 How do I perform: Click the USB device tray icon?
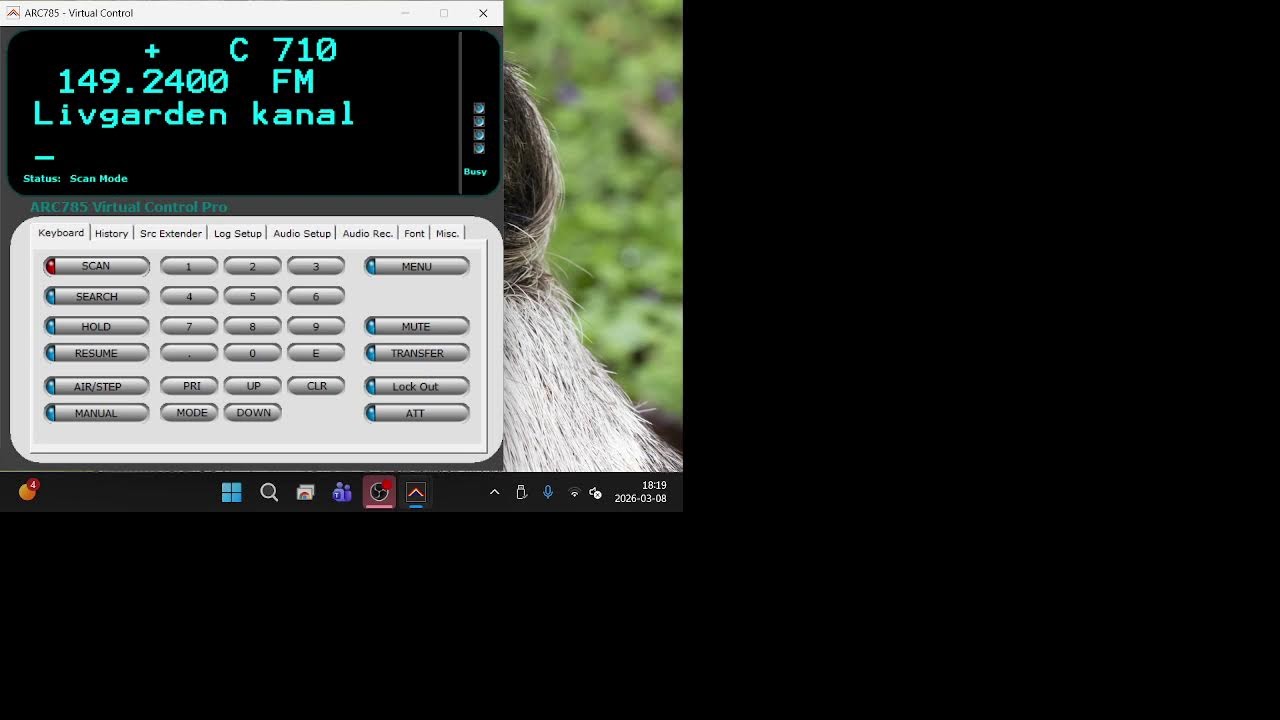[521, 492]
